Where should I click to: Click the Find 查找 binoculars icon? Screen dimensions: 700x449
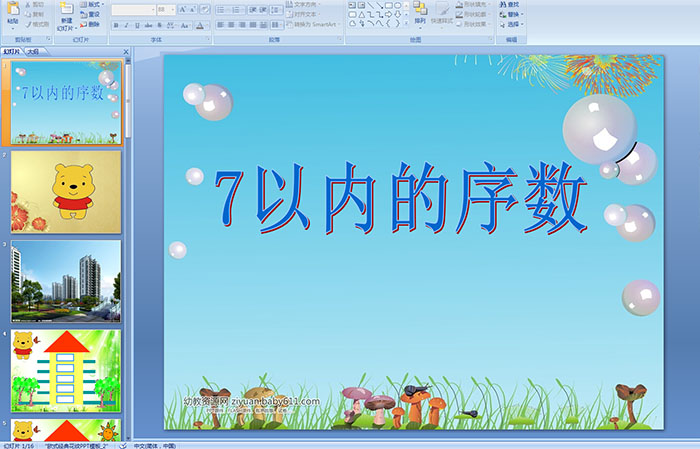(x=503, y=4)
